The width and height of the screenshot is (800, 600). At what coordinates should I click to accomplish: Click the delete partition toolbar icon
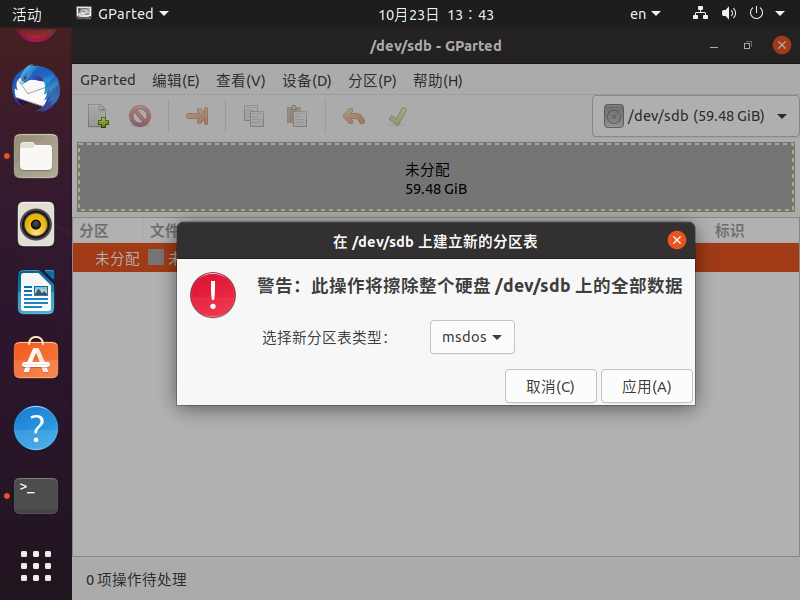pos(140,116)
